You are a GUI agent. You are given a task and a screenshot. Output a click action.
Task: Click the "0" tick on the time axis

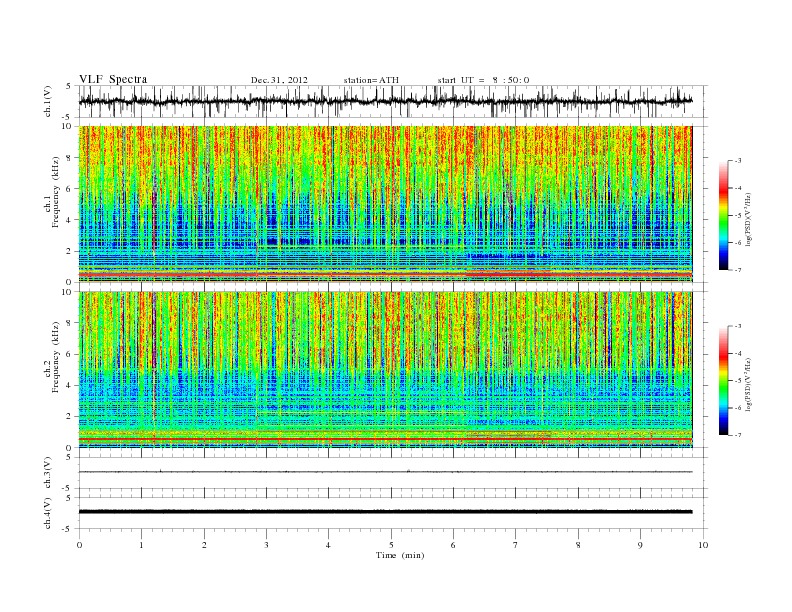click(79, 545)
